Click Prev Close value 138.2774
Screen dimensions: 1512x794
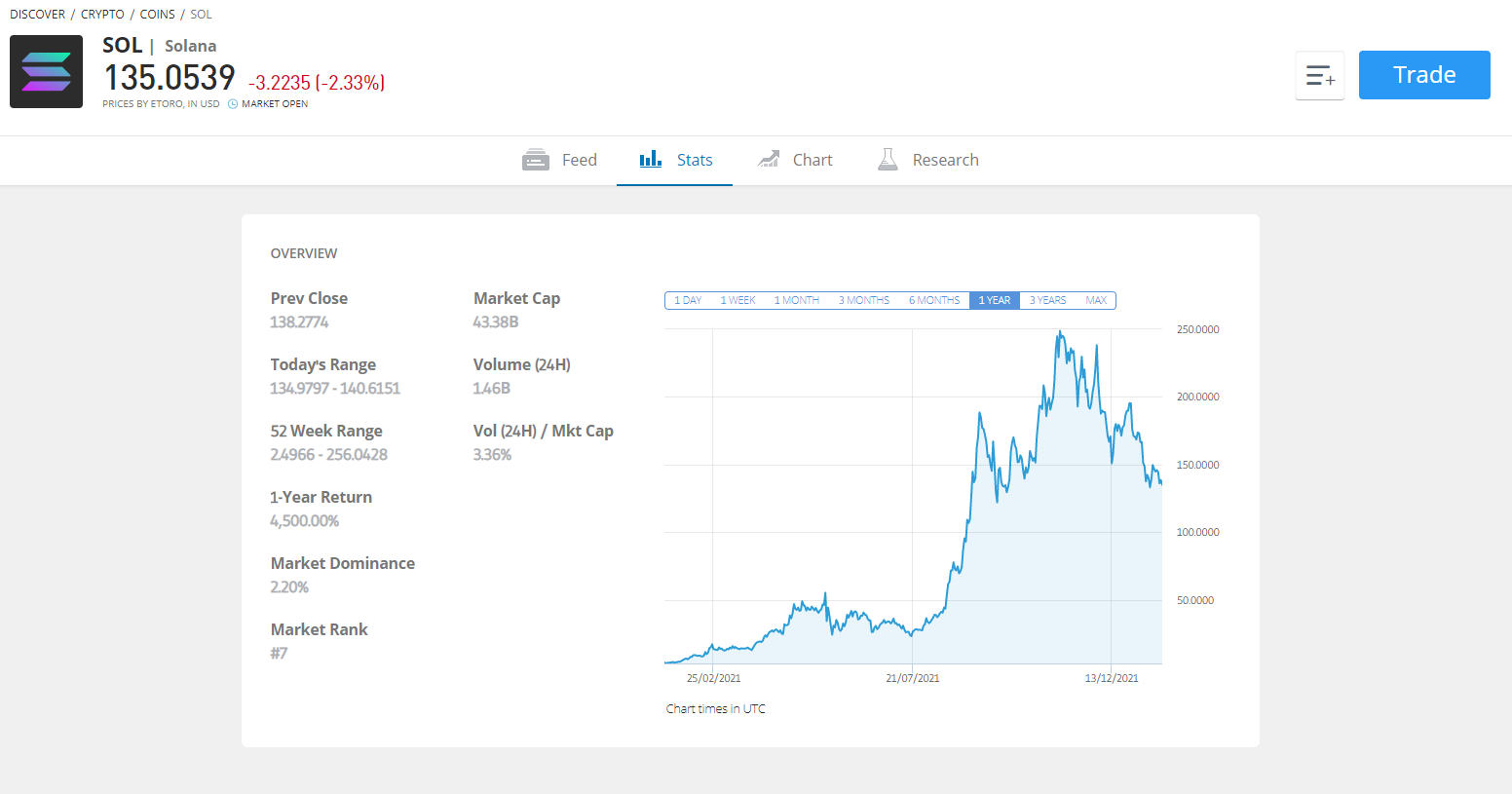(299, 322)
